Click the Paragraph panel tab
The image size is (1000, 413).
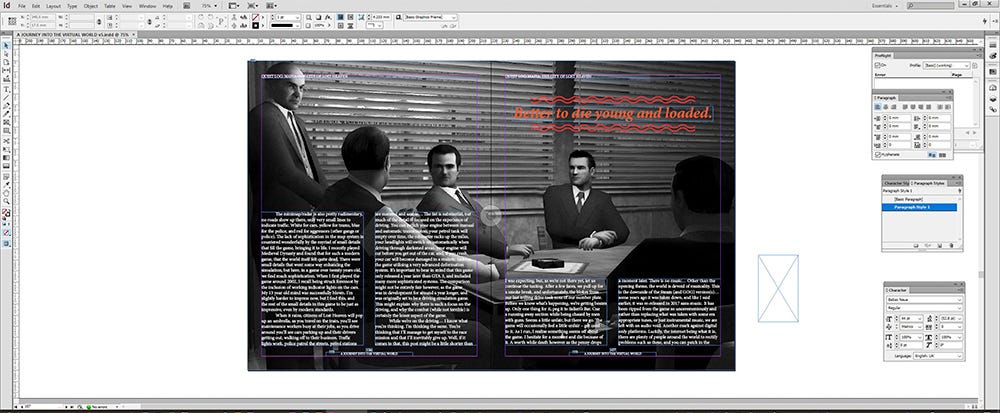pyautogui.click(x=885, y=98)
